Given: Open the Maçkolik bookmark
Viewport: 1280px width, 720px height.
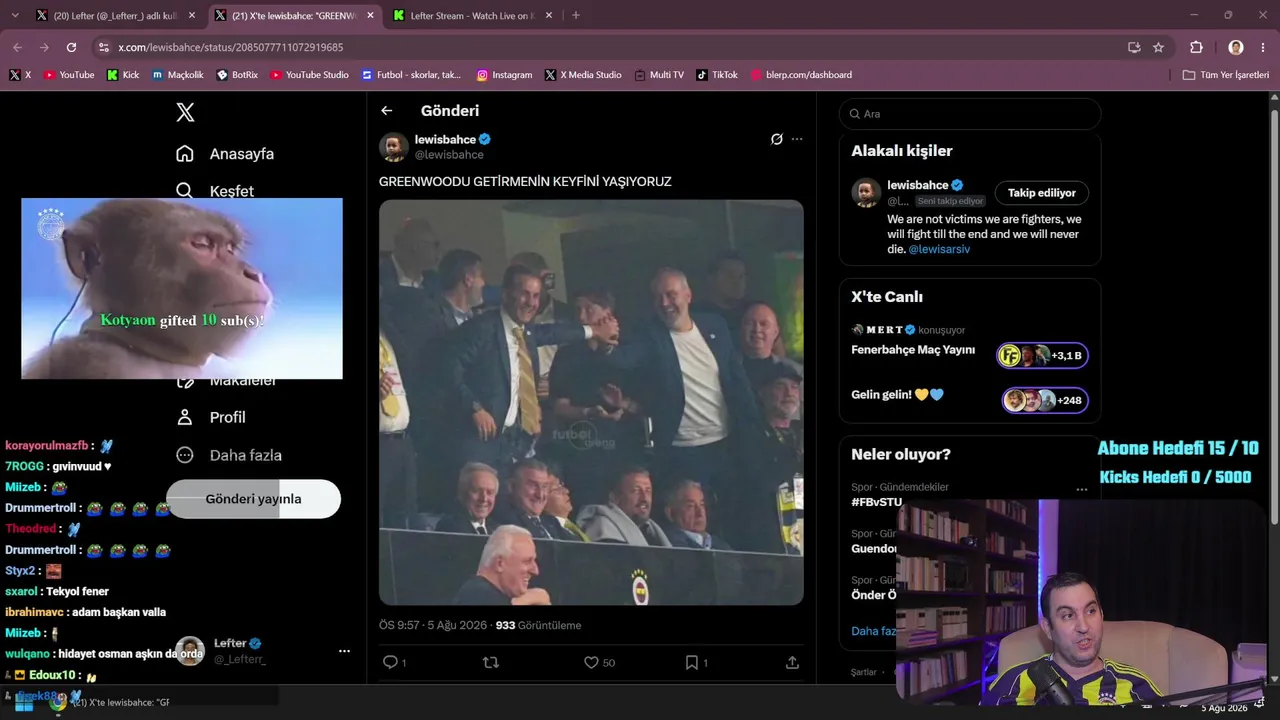Looking at the screenshot, I should point(178,75).
